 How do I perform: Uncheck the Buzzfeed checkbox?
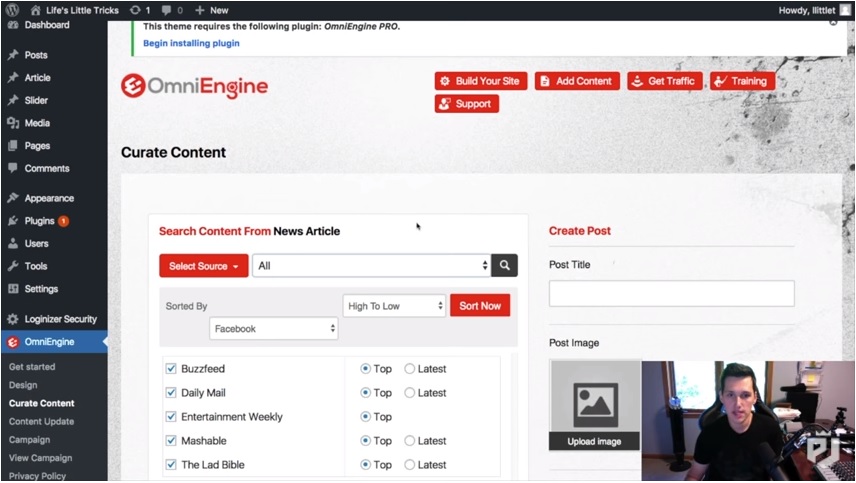click(x=171, y=368)
